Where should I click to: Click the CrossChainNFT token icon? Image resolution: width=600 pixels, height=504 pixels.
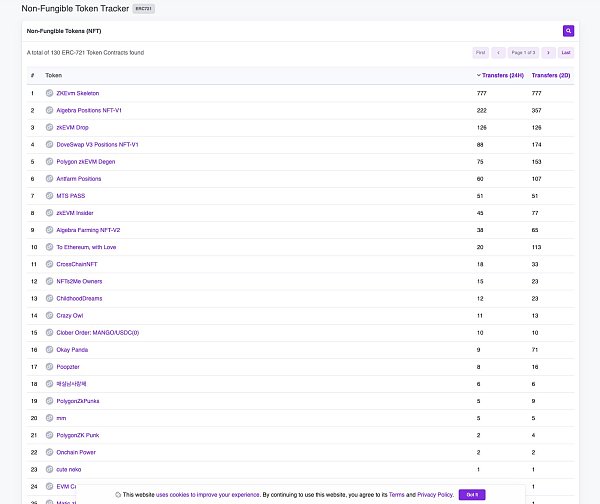tap(49, 264)
